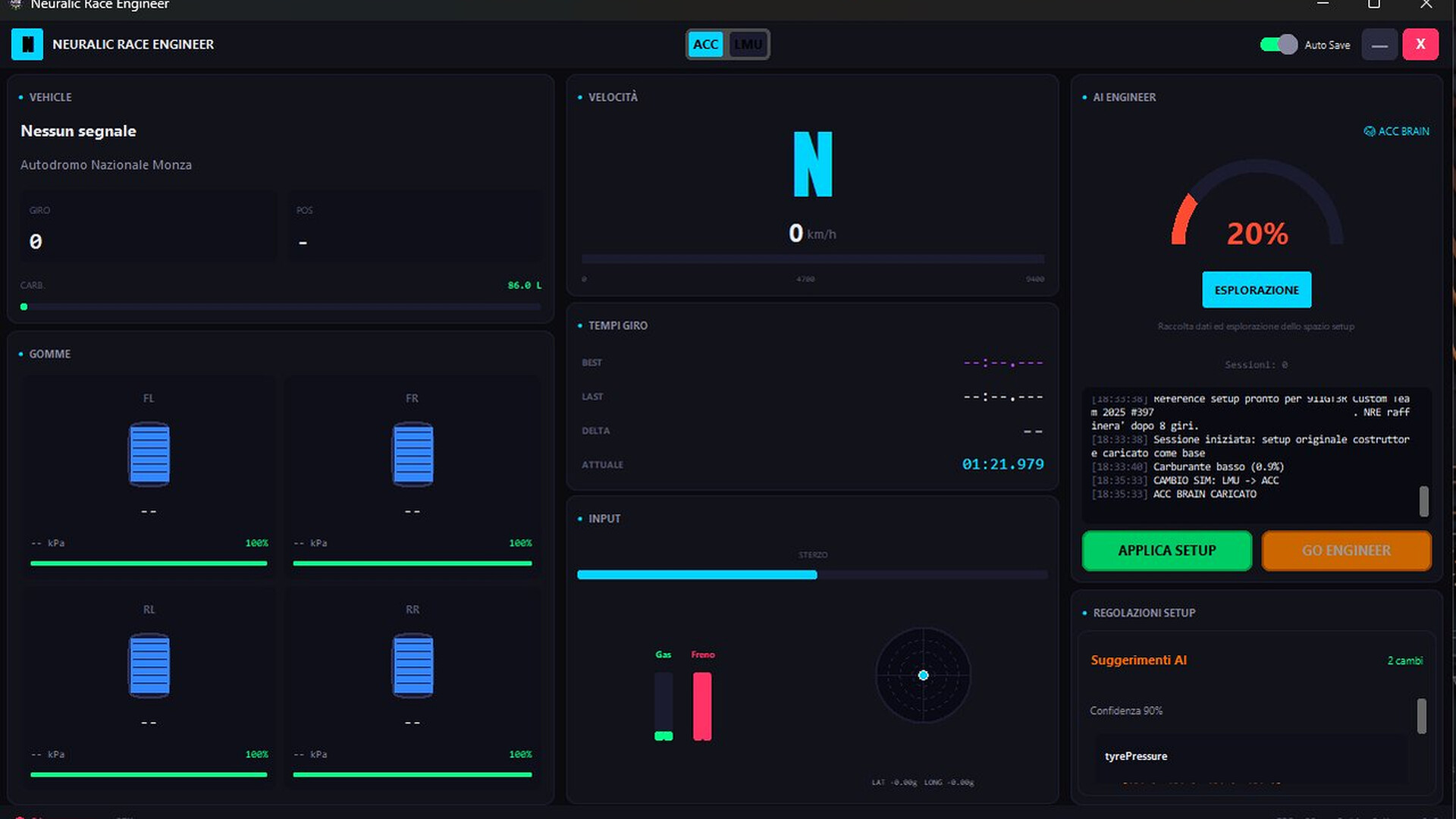Toggle the Auto Save switch
This screenshot has width=1456, height=819.
coord(1279,45)
